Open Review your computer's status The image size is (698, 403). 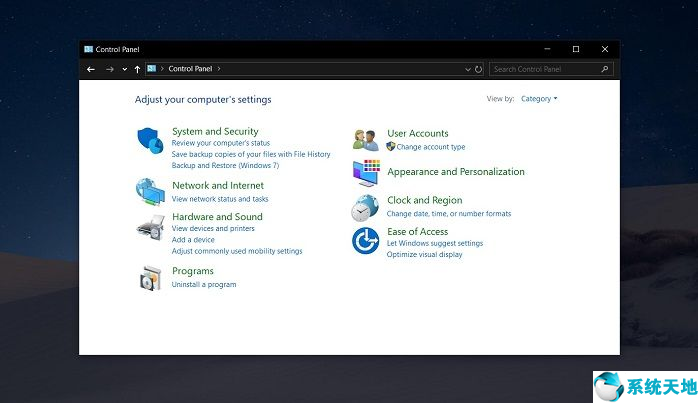(221, 143)
